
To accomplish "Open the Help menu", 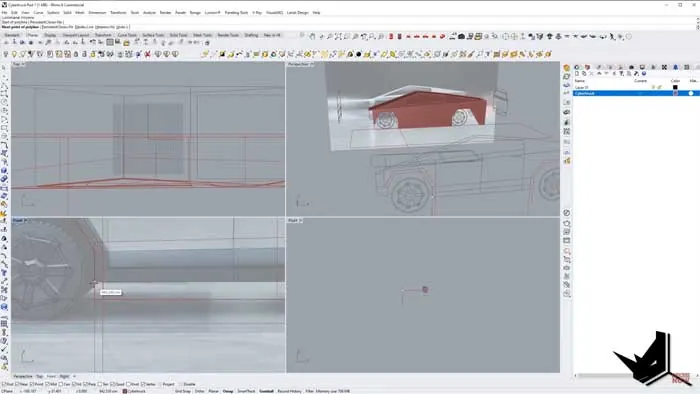I will (317, 12).
